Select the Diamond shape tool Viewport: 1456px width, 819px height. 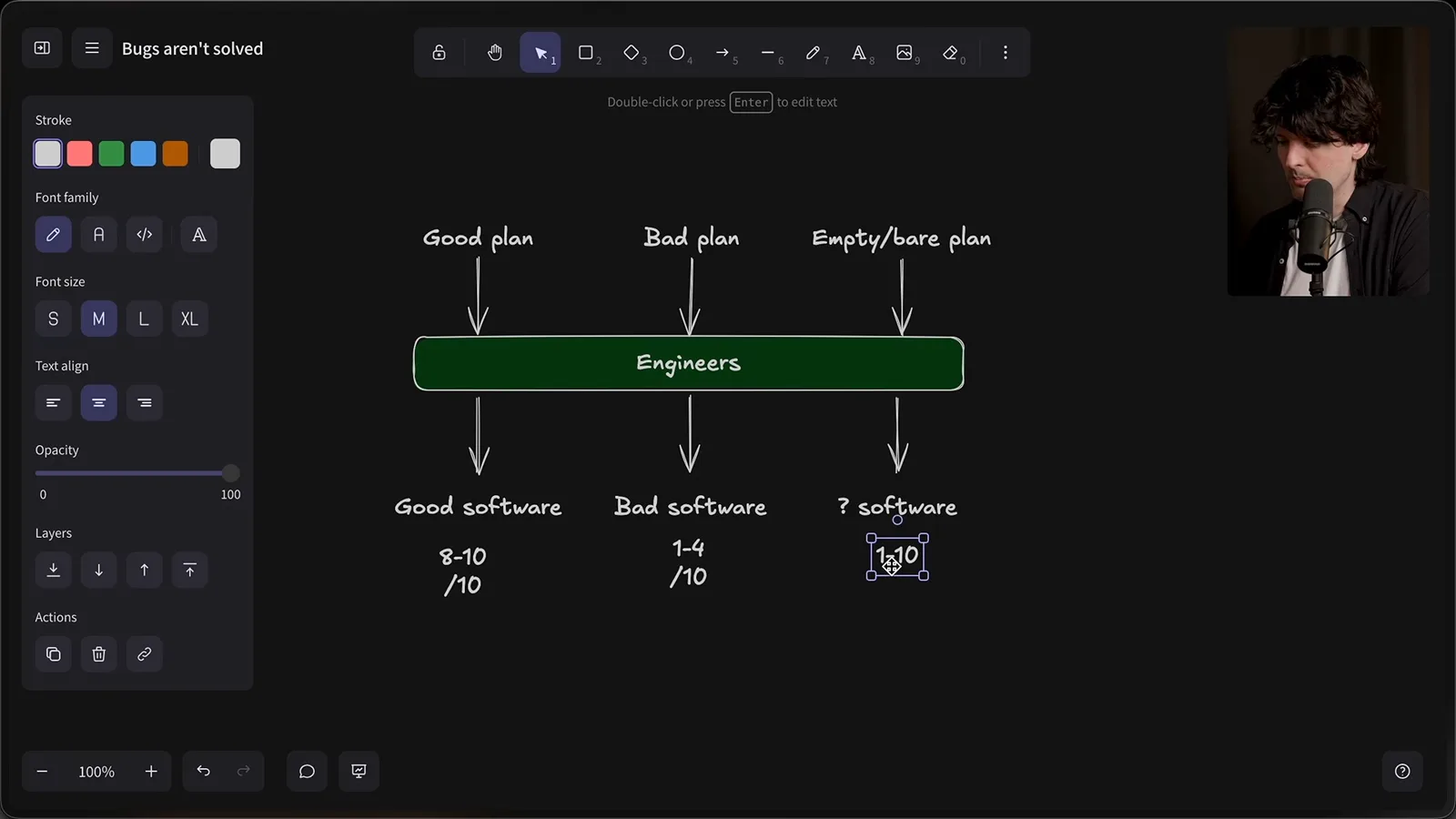[x=632, y=53]
